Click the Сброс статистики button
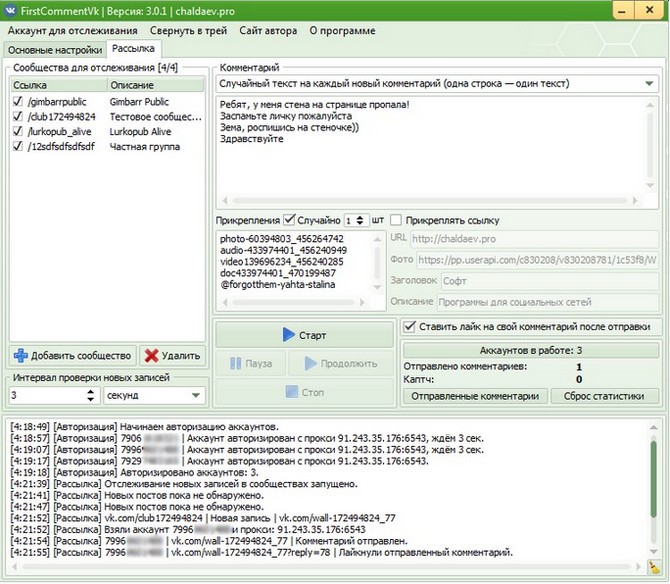This screenshot has height=584, width=670. point(604,396)
